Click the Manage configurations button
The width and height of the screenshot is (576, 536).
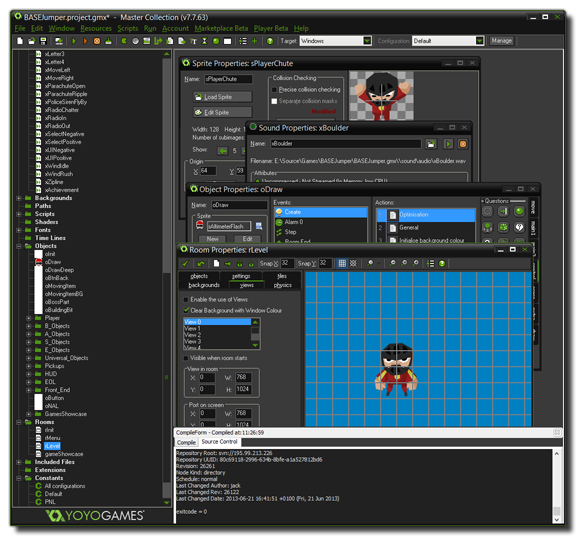(501, 41)
